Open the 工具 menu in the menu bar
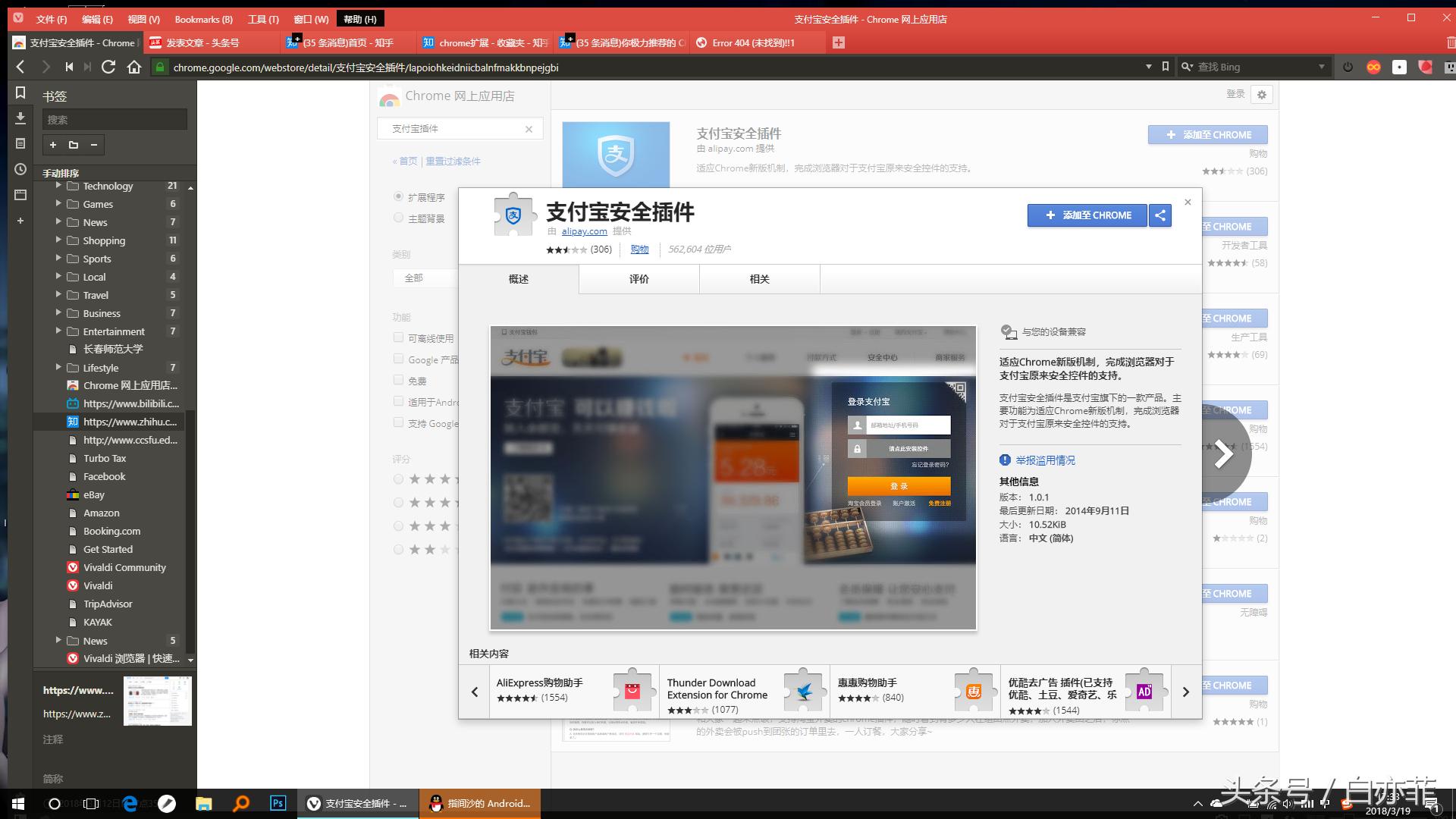1456x819 pixels. 262,19
